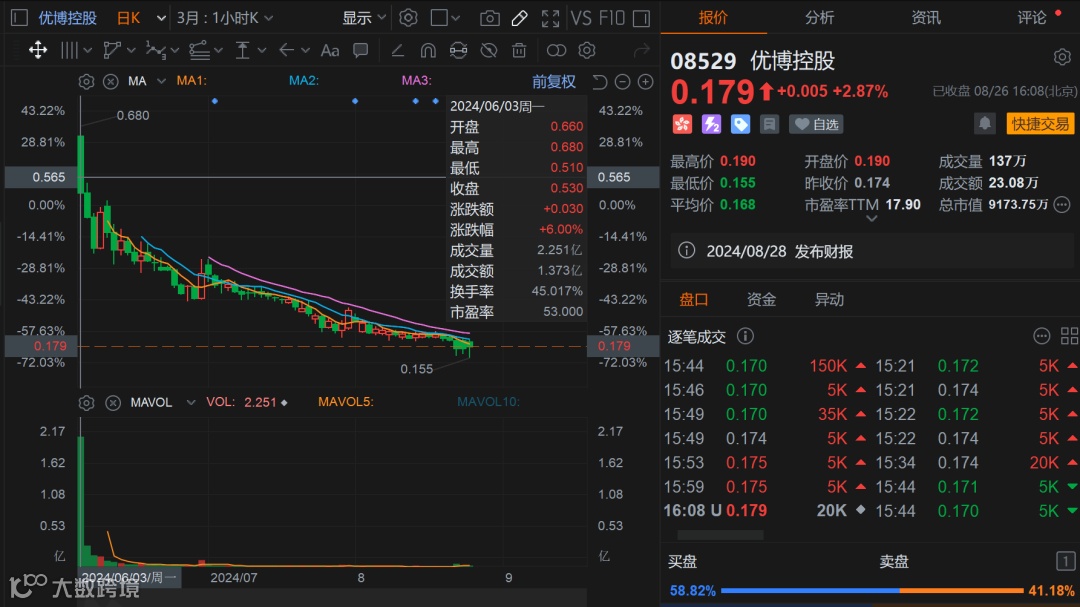
Task: Zoom in chart with plus icon
Action: 645,82
